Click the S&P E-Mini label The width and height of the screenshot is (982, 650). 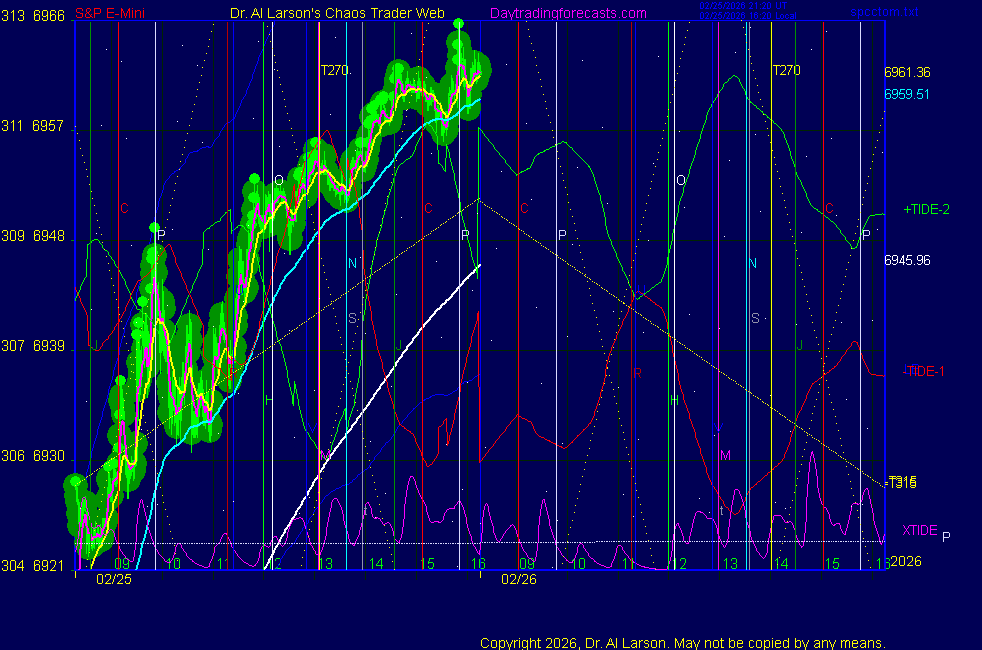coord(111,14)
